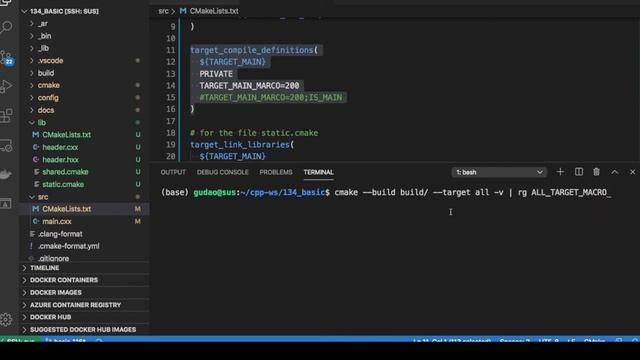Click line number 11 in gutter
This screenshot has width=640, height=360.
170,50
